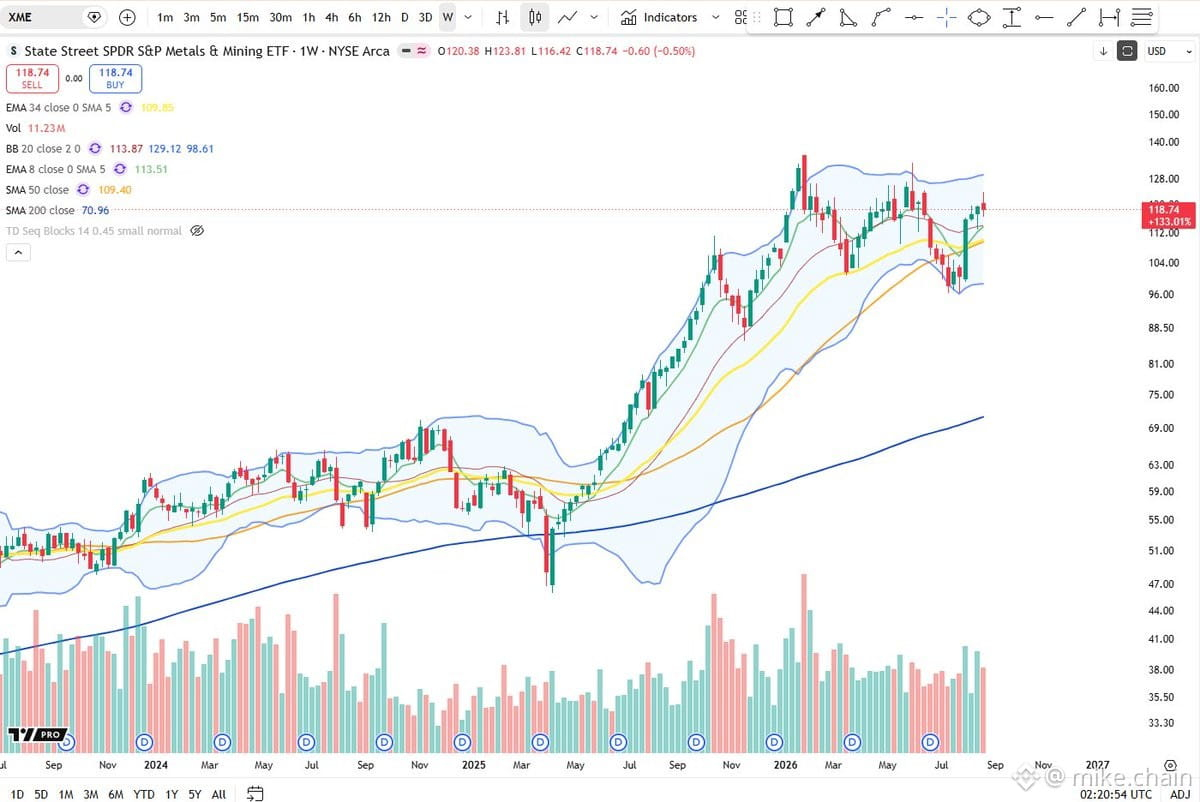This screenshot has width=1200, height=802.
Task: Select the Ellipse drawing tool
Action: point(979,17)
